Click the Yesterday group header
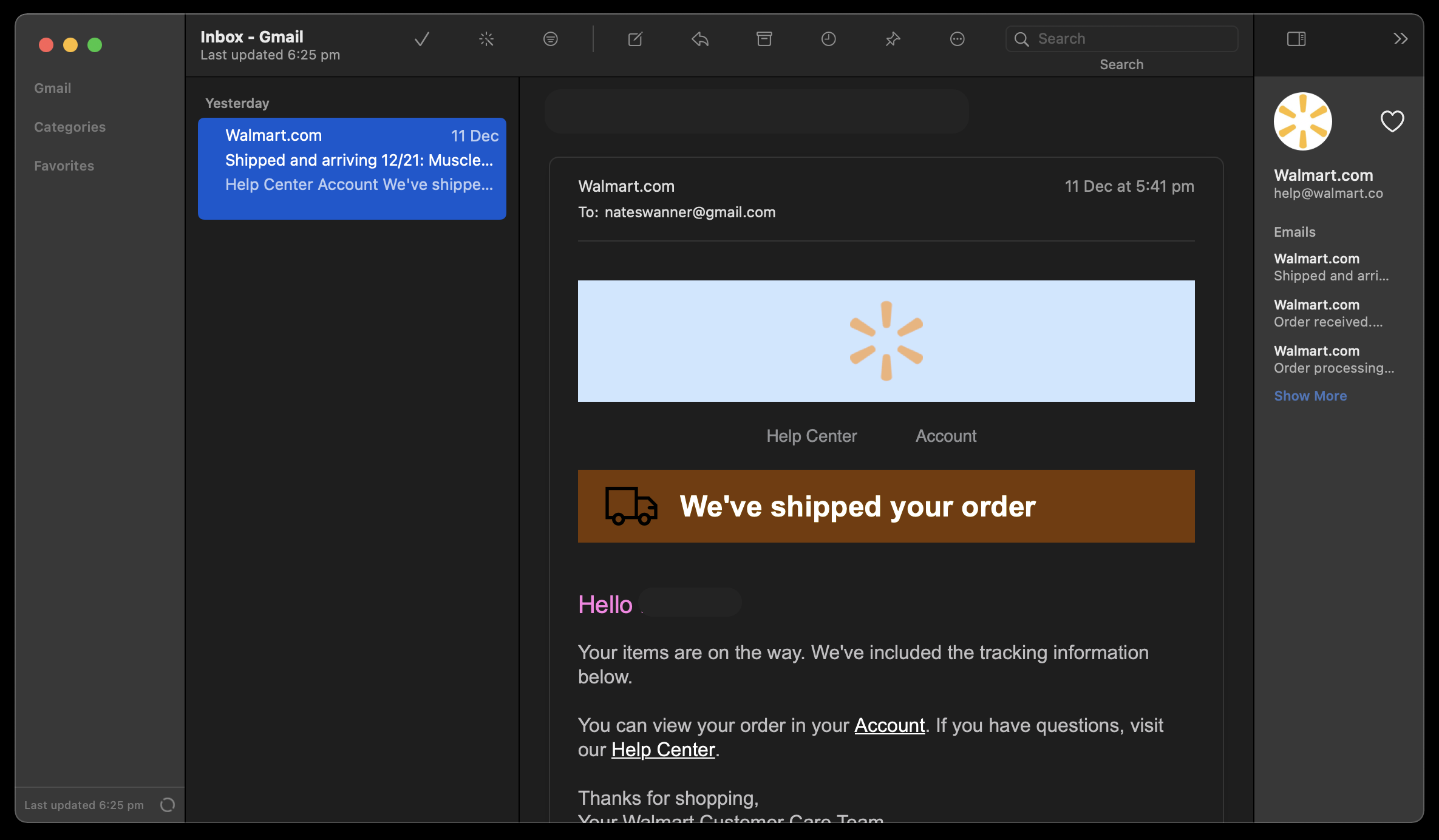 (237, 103)
